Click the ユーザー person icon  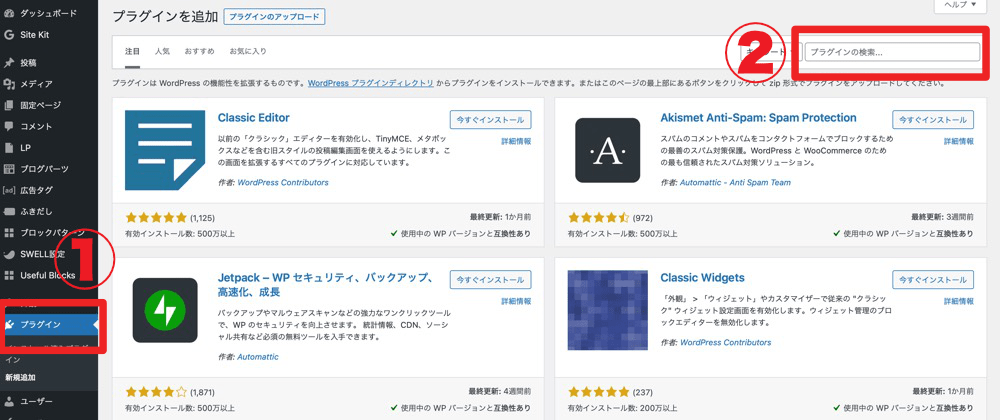pyautogui.click(x=9, y=402)
